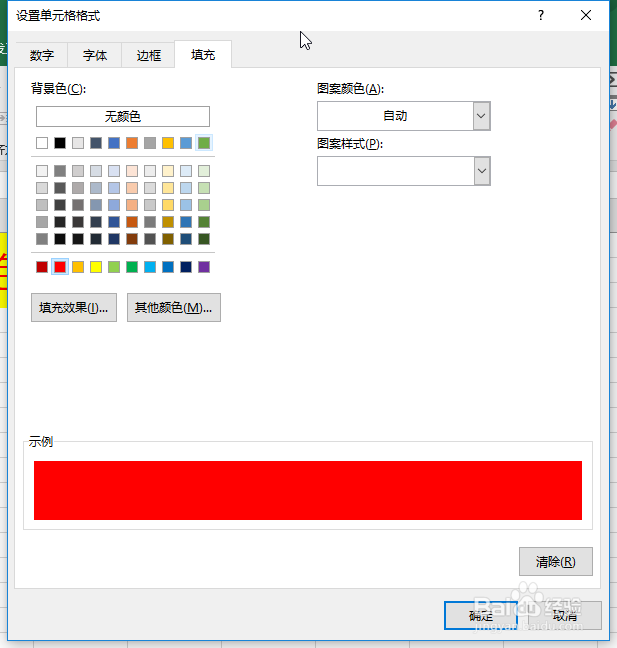Close the 设置单元格格式 dialog
The image size is (617, 648).
(586, 16)
